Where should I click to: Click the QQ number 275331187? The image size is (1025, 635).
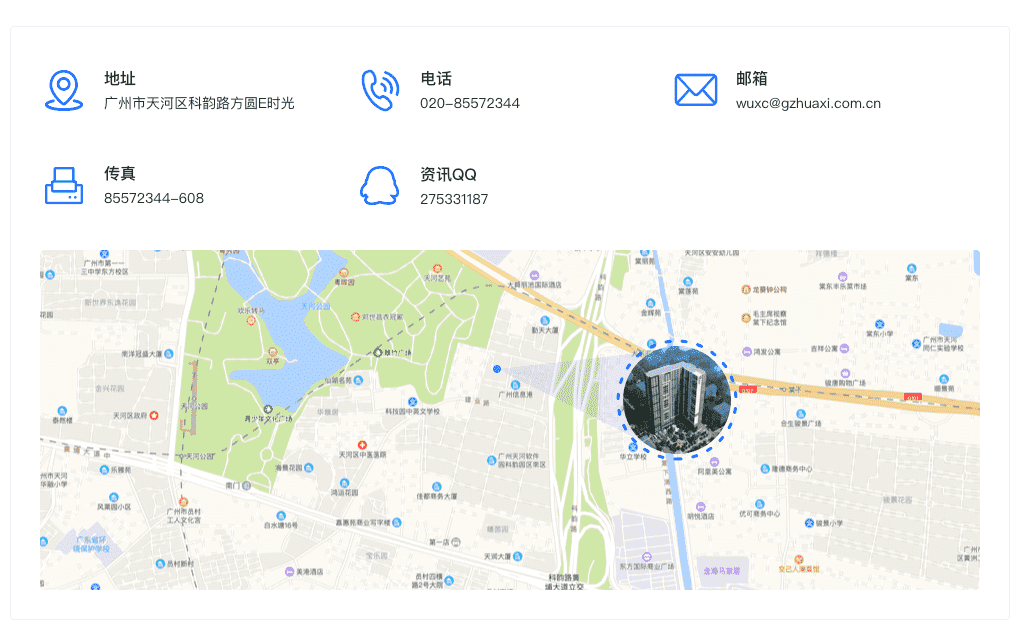(454, 199)
